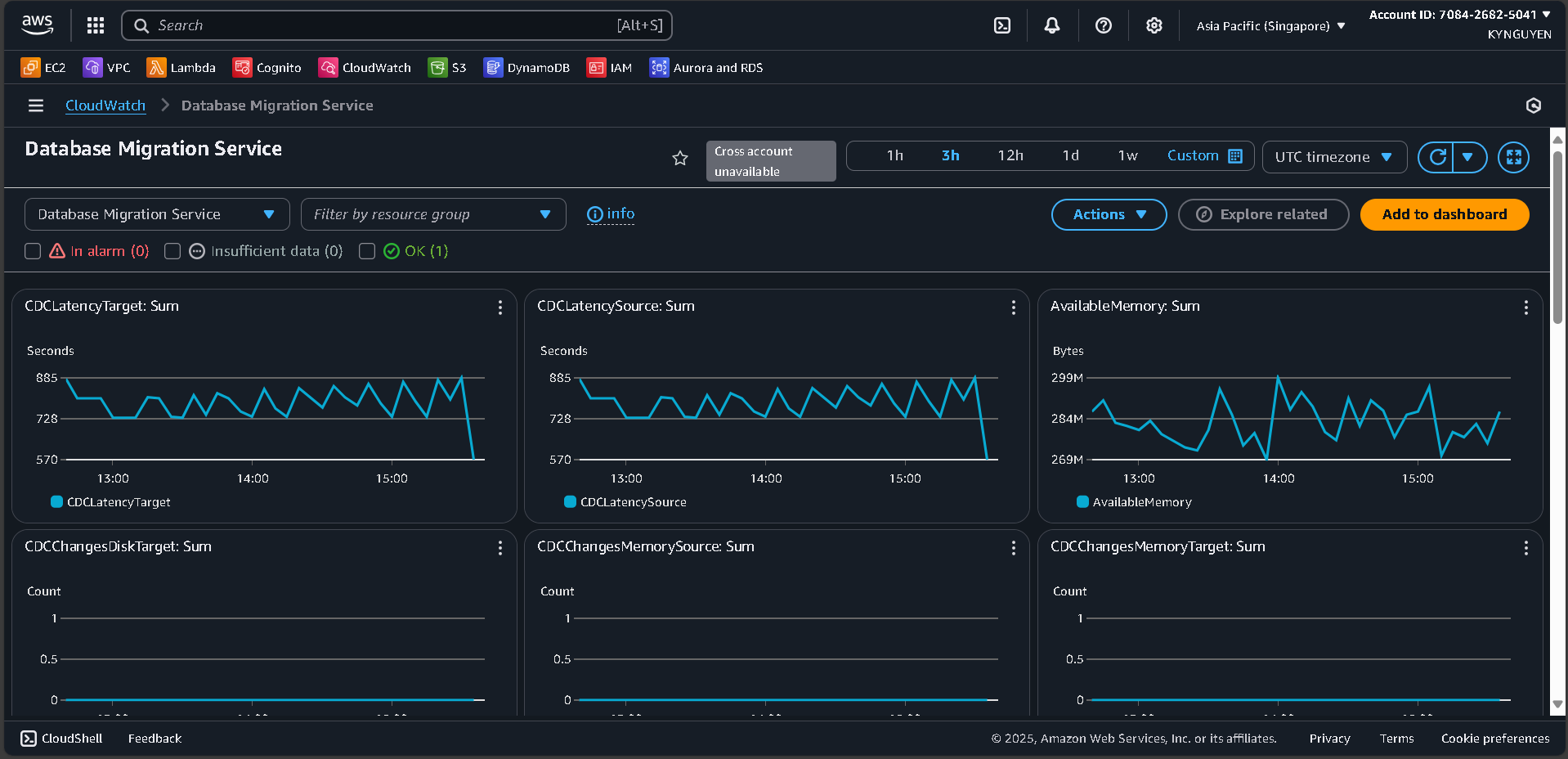
Task: Open the DynamoDB favorite icon
Action: tap(493, 67)
